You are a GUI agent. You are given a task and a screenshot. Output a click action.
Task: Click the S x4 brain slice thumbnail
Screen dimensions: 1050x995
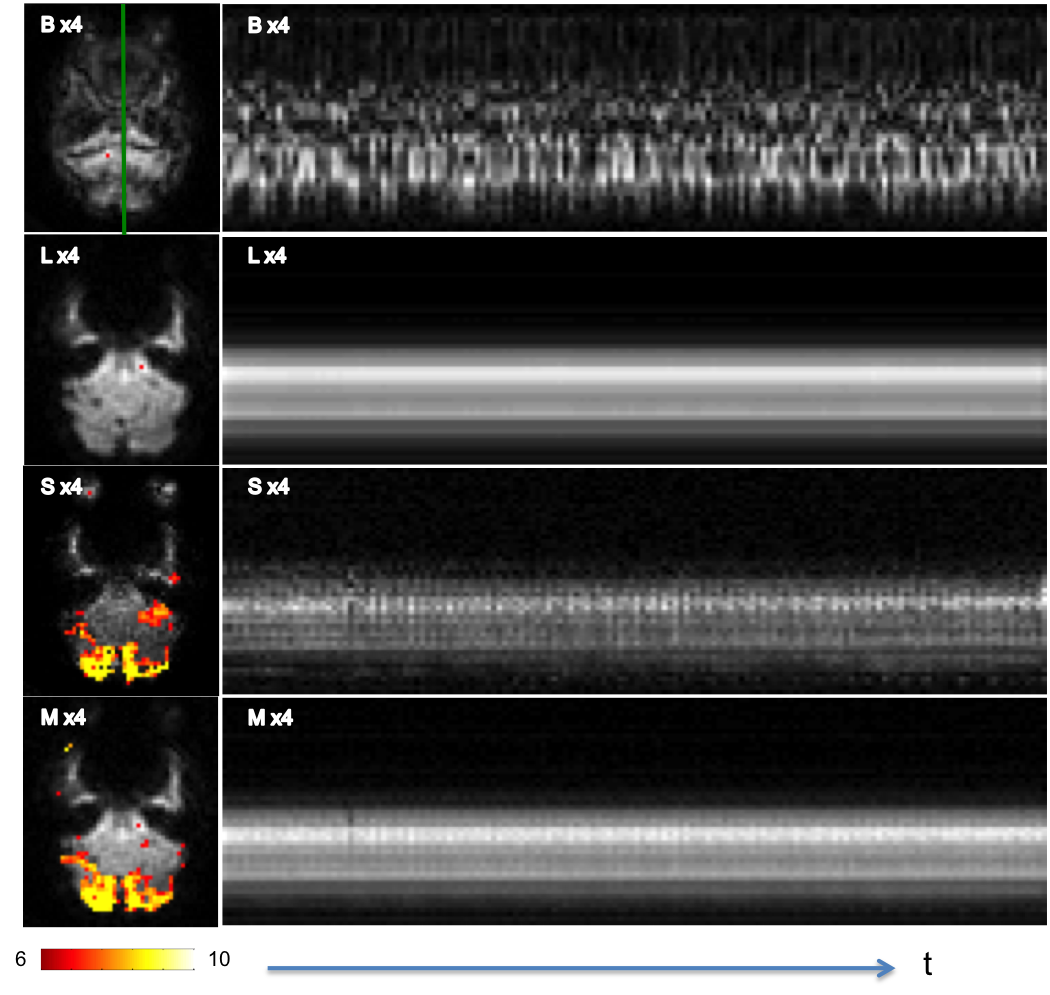[121, 580]
